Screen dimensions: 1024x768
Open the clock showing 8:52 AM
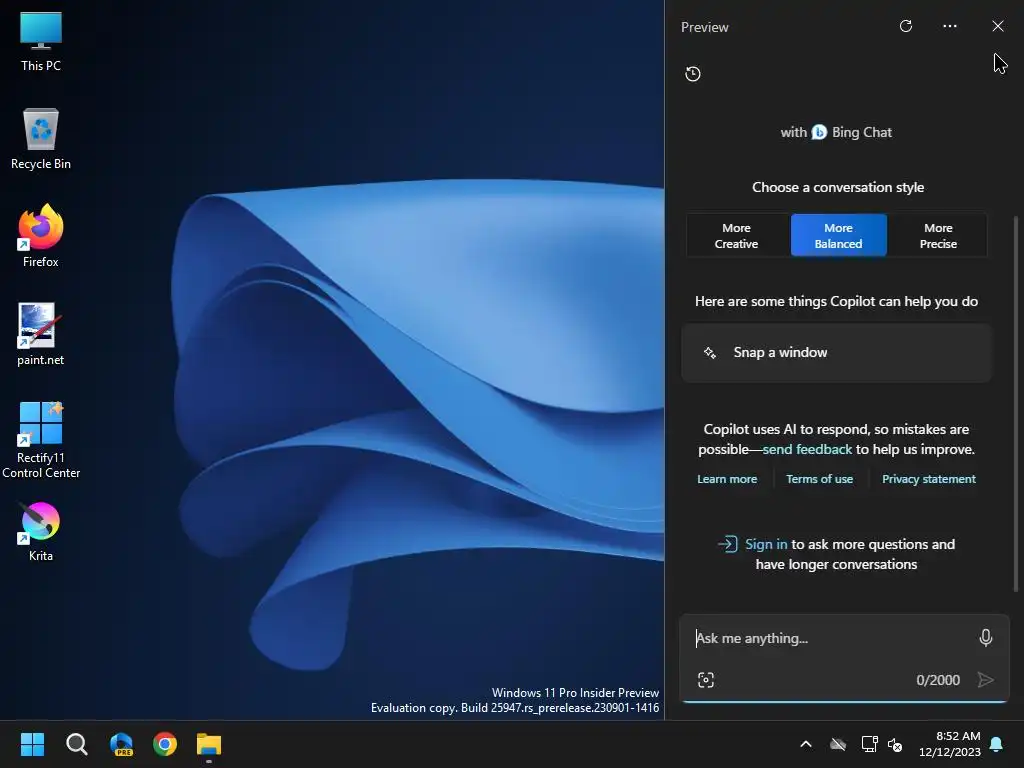(x=950, y=744)
